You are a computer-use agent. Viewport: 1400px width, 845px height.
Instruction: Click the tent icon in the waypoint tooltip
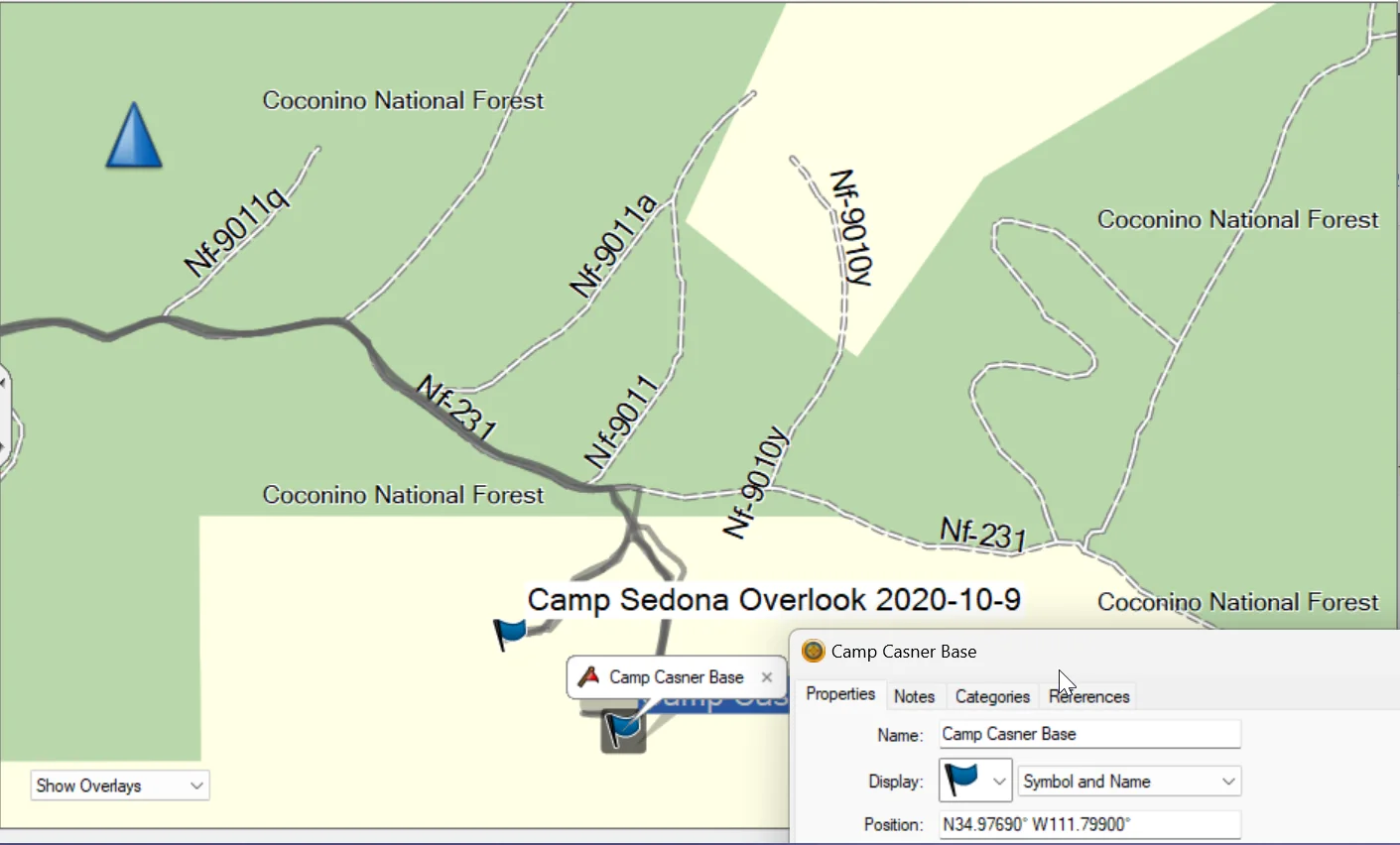click(588, 676)
